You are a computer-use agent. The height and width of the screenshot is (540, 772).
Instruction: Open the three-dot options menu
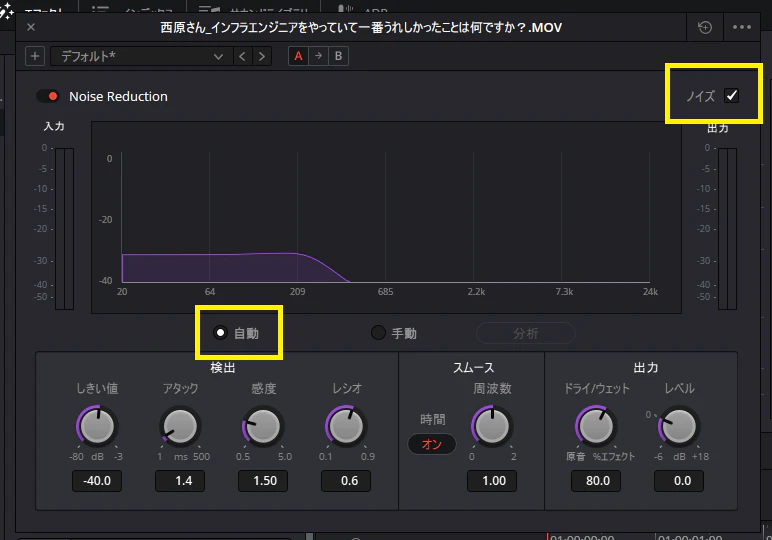point(741,28)
